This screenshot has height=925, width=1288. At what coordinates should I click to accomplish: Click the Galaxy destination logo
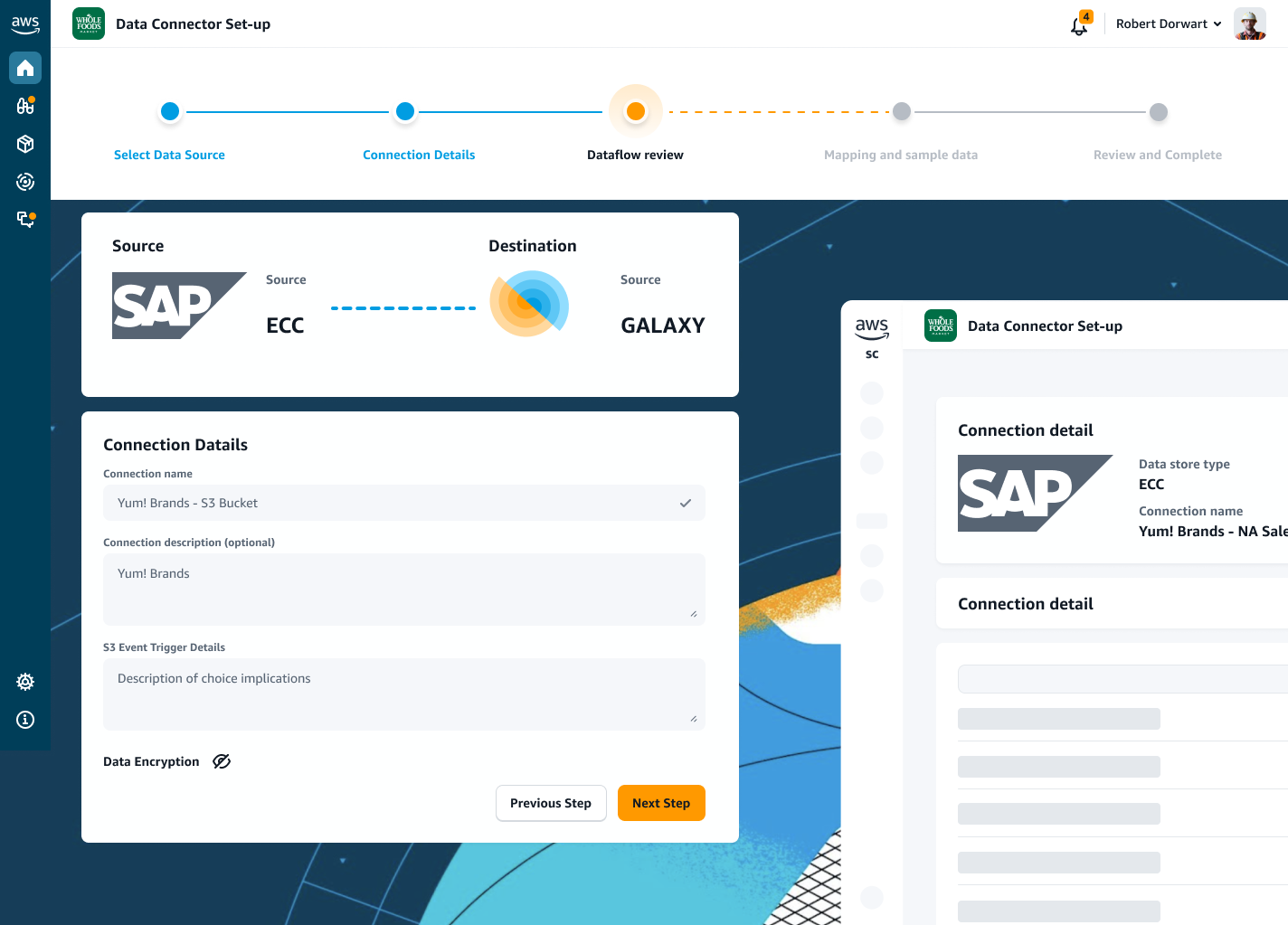[x=529, y=304]
